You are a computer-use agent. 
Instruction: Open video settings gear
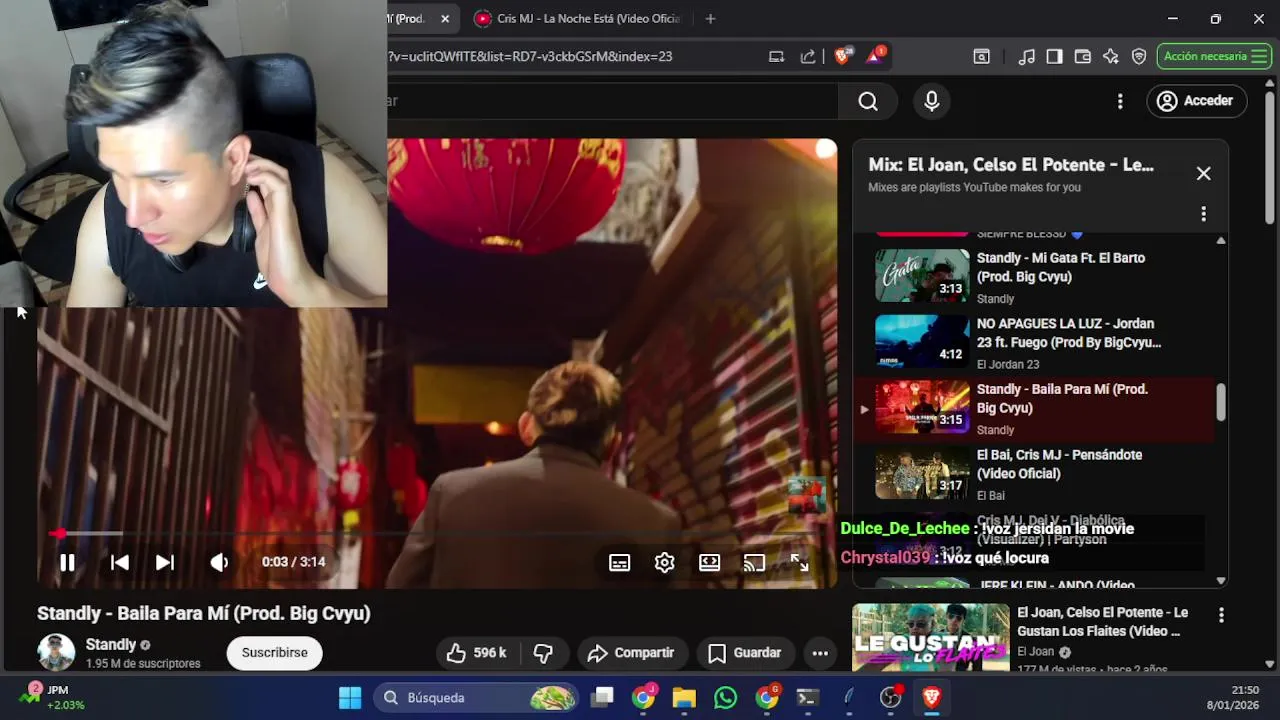664,562
